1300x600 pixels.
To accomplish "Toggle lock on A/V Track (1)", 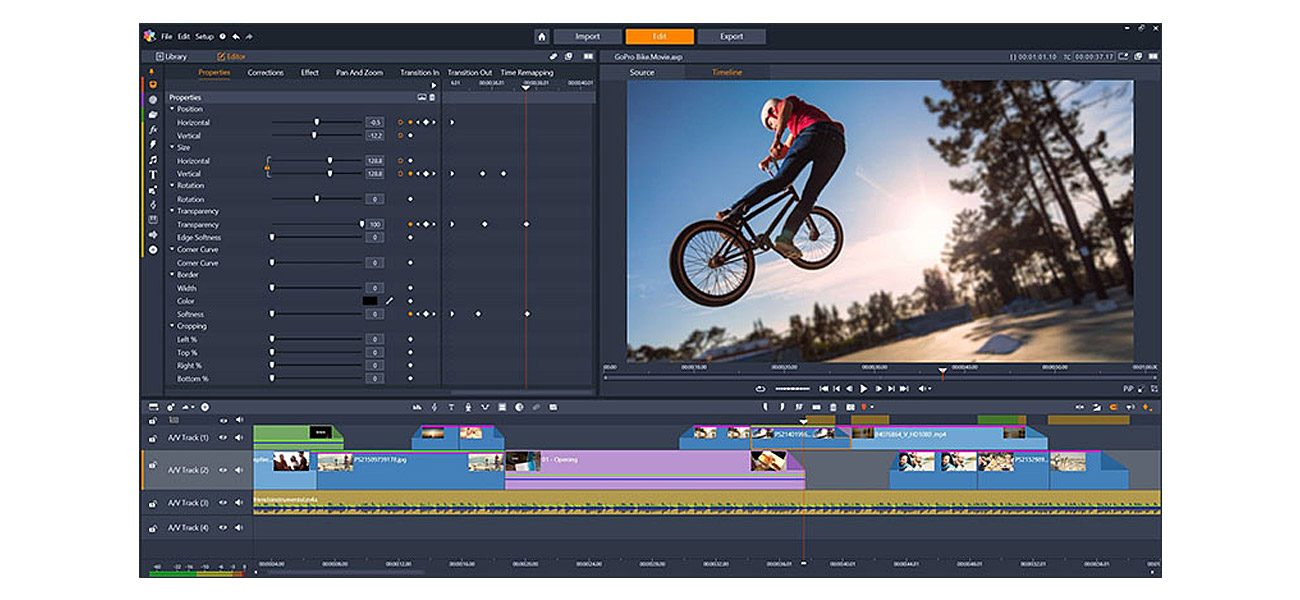I will pos(153,437).
